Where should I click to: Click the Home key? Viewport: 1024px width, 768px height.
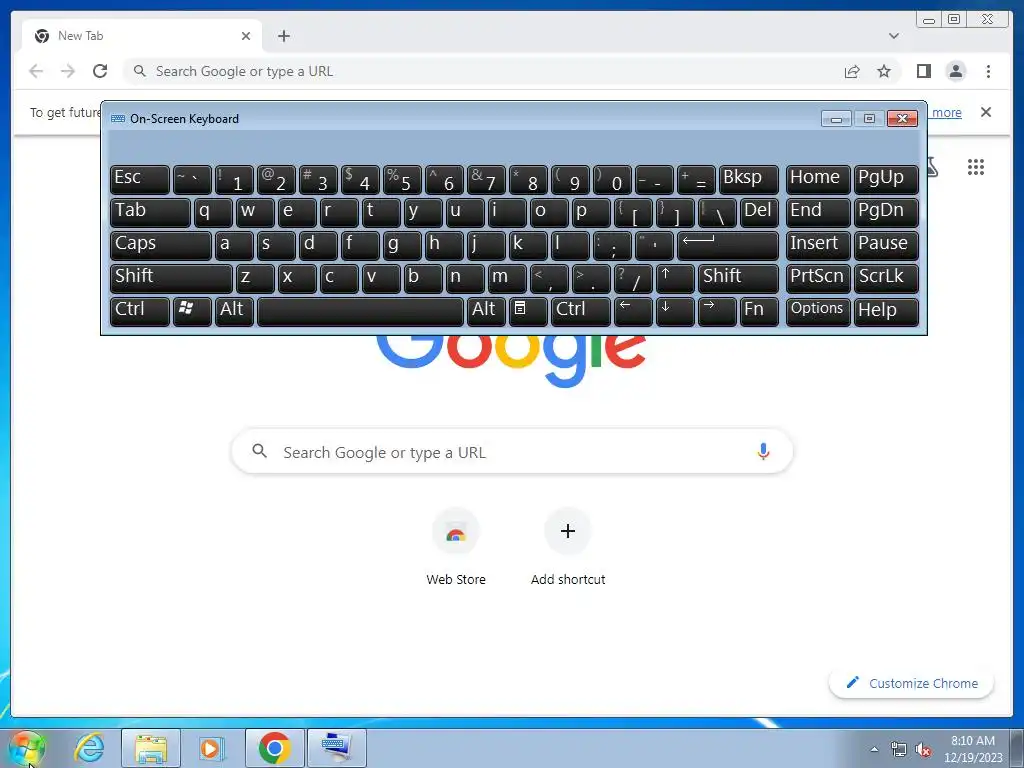818,179
